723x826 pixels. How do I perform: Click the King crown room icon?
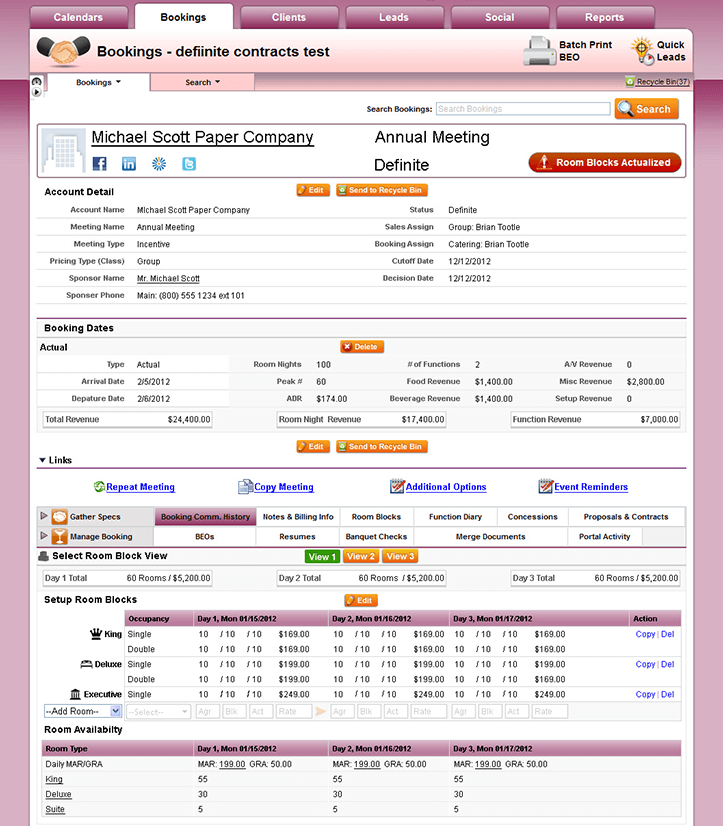(x=96, y=634)
